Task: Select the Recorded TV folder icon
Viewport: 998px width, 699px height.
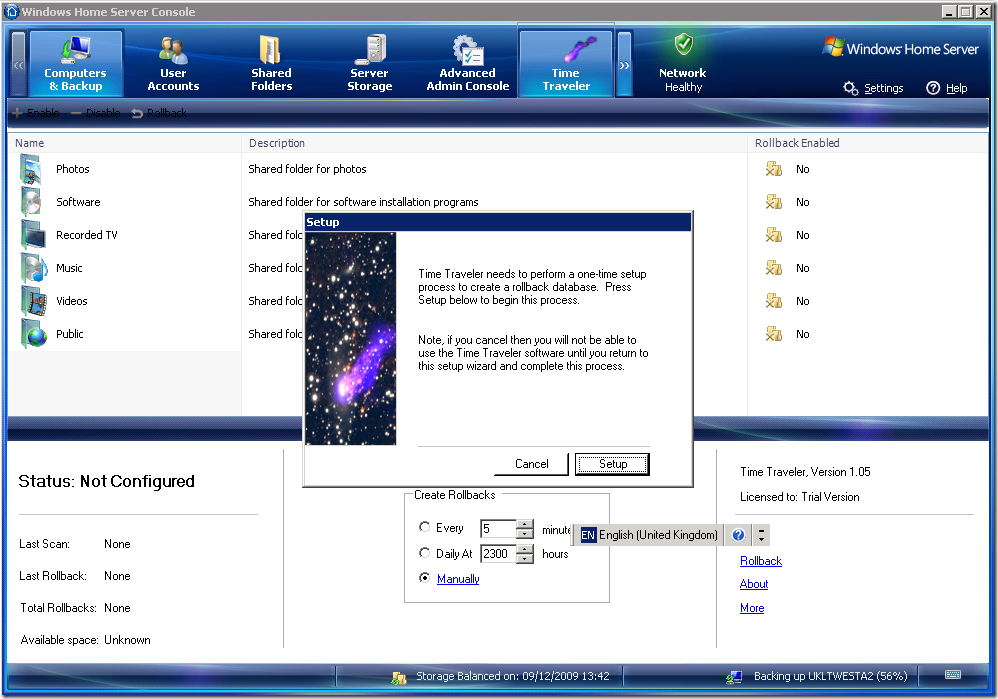Action: (x=33, y=236)
